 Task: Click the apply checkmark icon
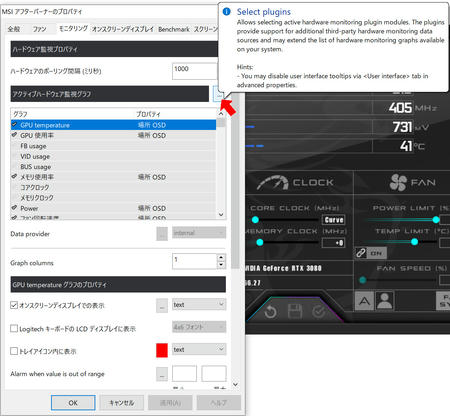[x=318, y=312]
